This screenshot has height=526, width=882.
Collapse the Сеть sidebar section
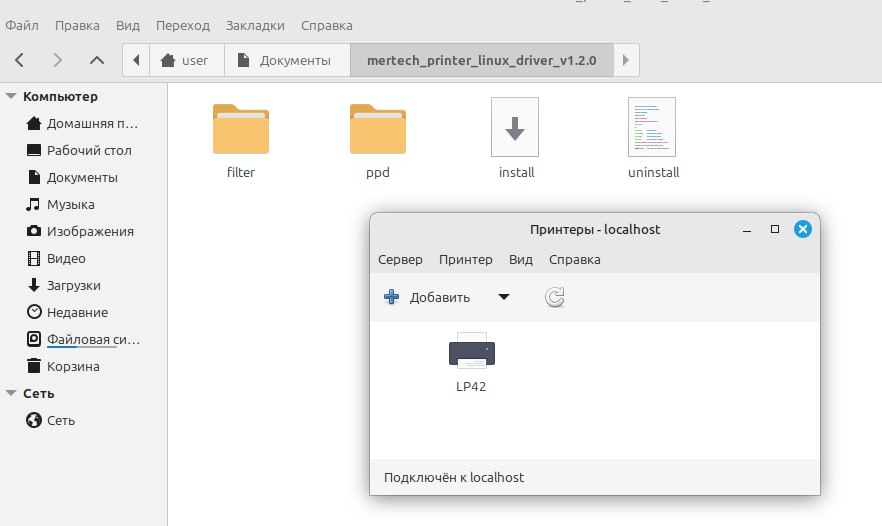coord(11,394)
